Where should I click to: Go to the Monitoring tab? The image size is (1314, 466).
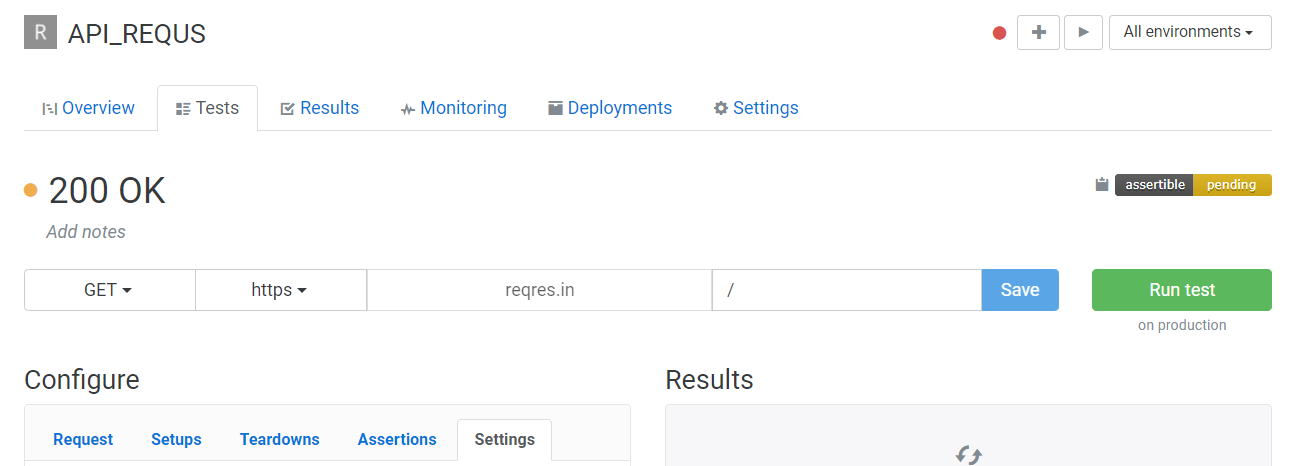pyautogui.click(x=453, y=108)
